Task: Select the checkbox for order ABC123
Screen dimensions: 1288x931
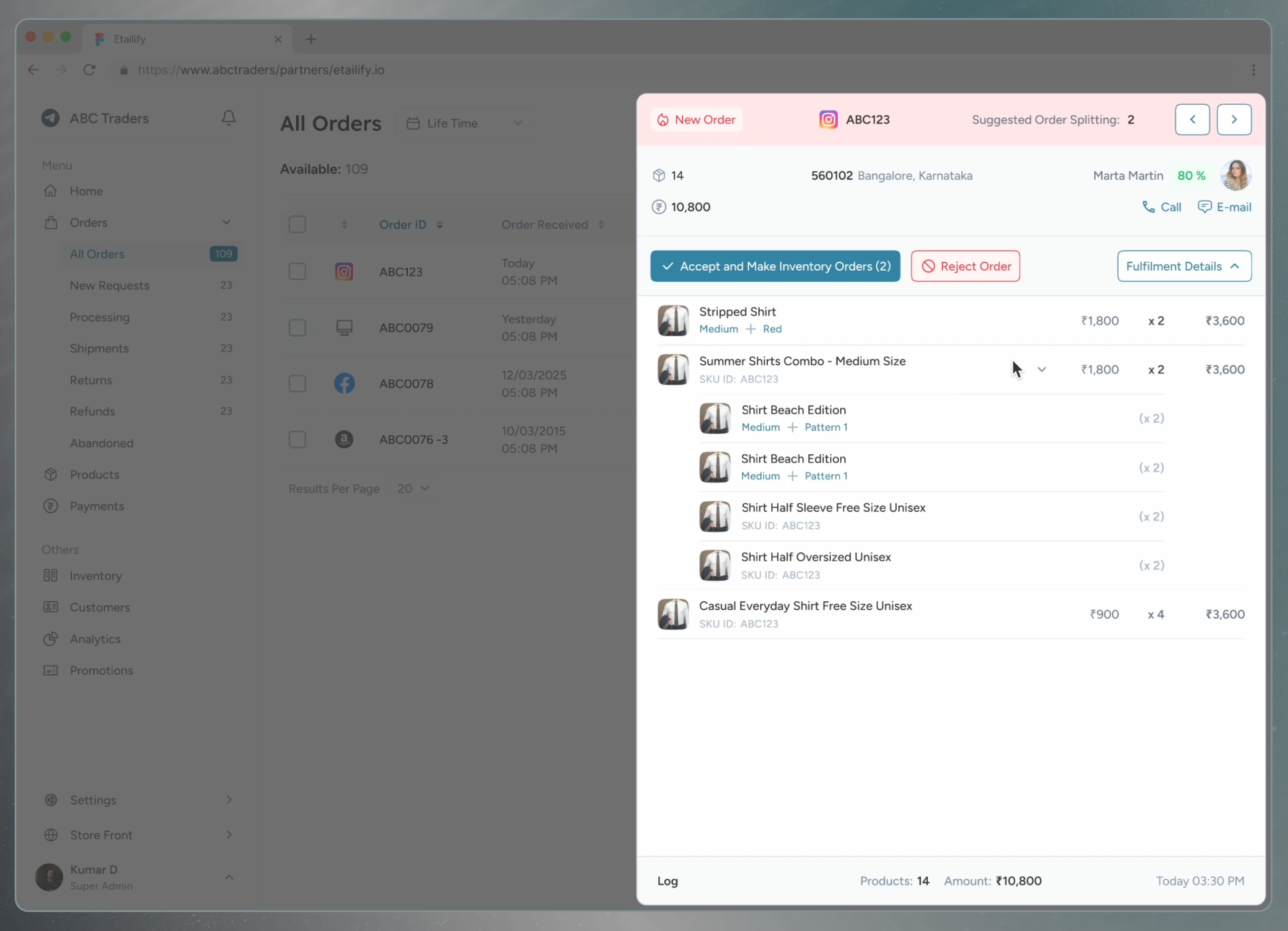Action: pyautogui.click(x=297, y=272)
